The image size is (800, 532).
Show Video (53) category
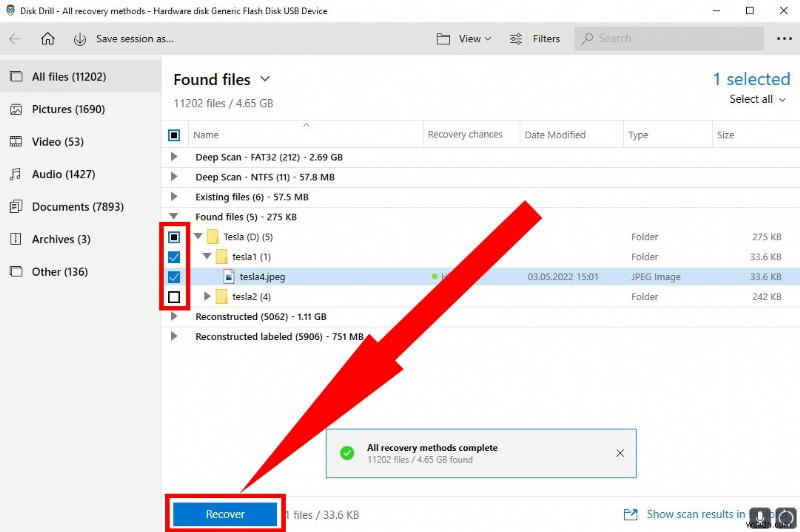(81, 142)
